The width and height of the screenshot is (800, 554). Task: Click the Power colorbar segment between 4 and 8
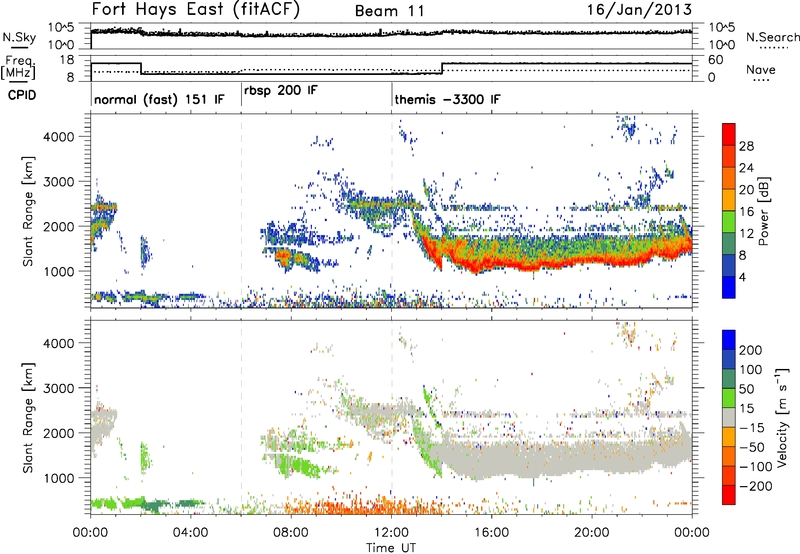pyautogui.click(x=729, y=266)
